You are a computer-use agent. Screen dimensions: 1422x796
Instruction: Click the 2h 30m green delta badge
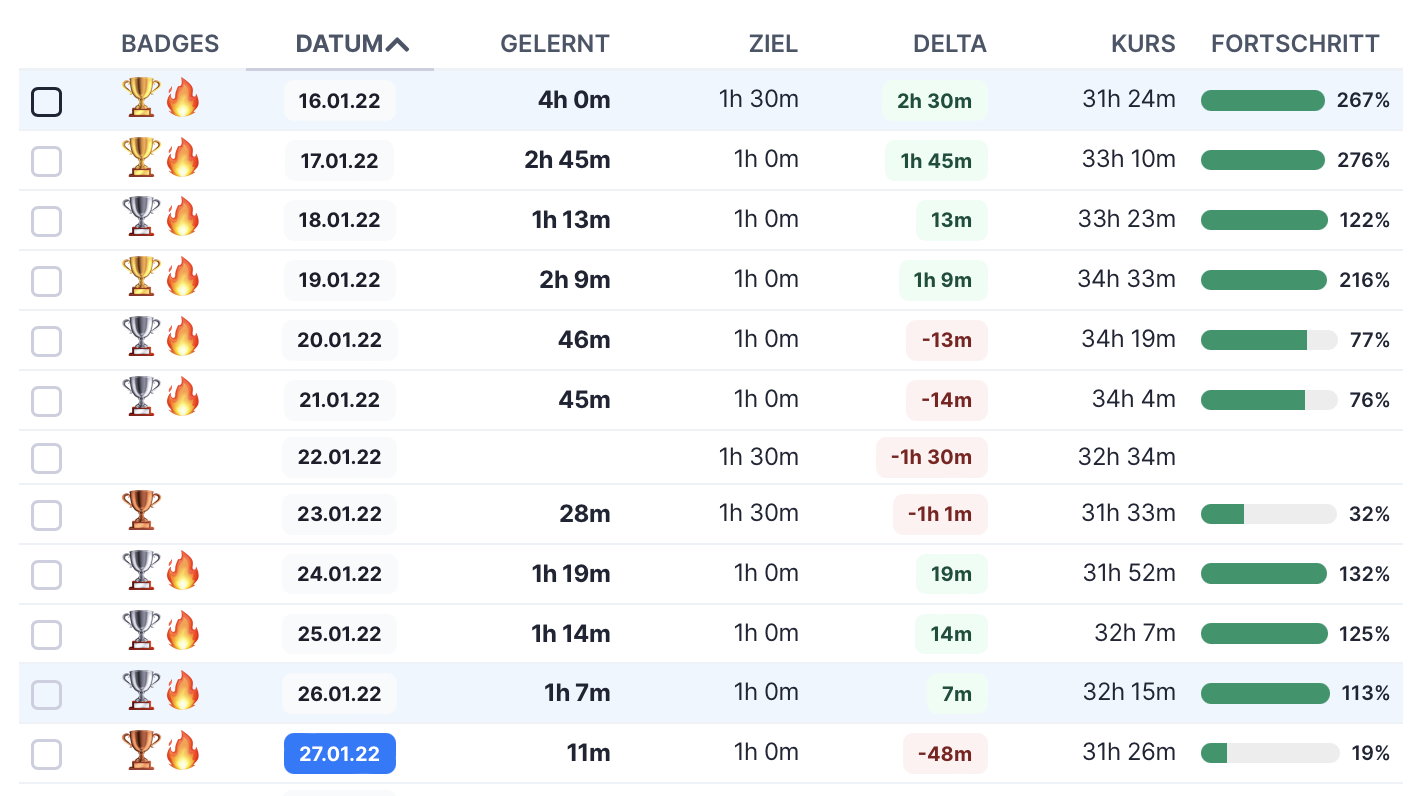(934, 101)
